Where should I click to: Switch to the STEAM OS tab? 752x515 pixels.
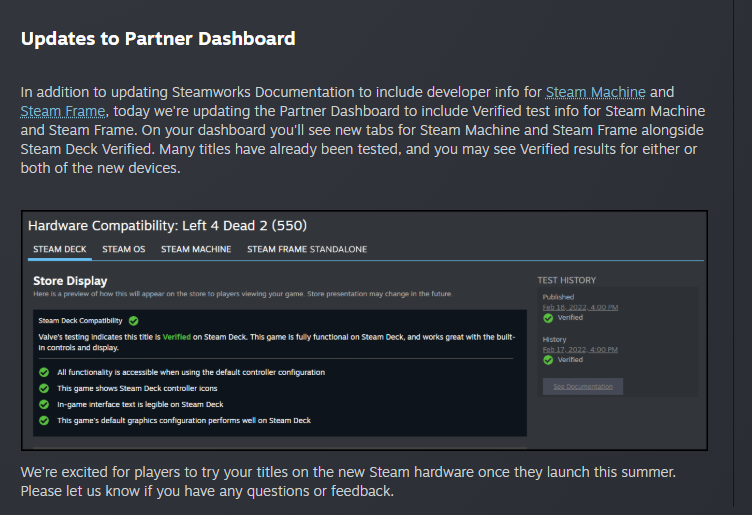[x=123, y=249]
